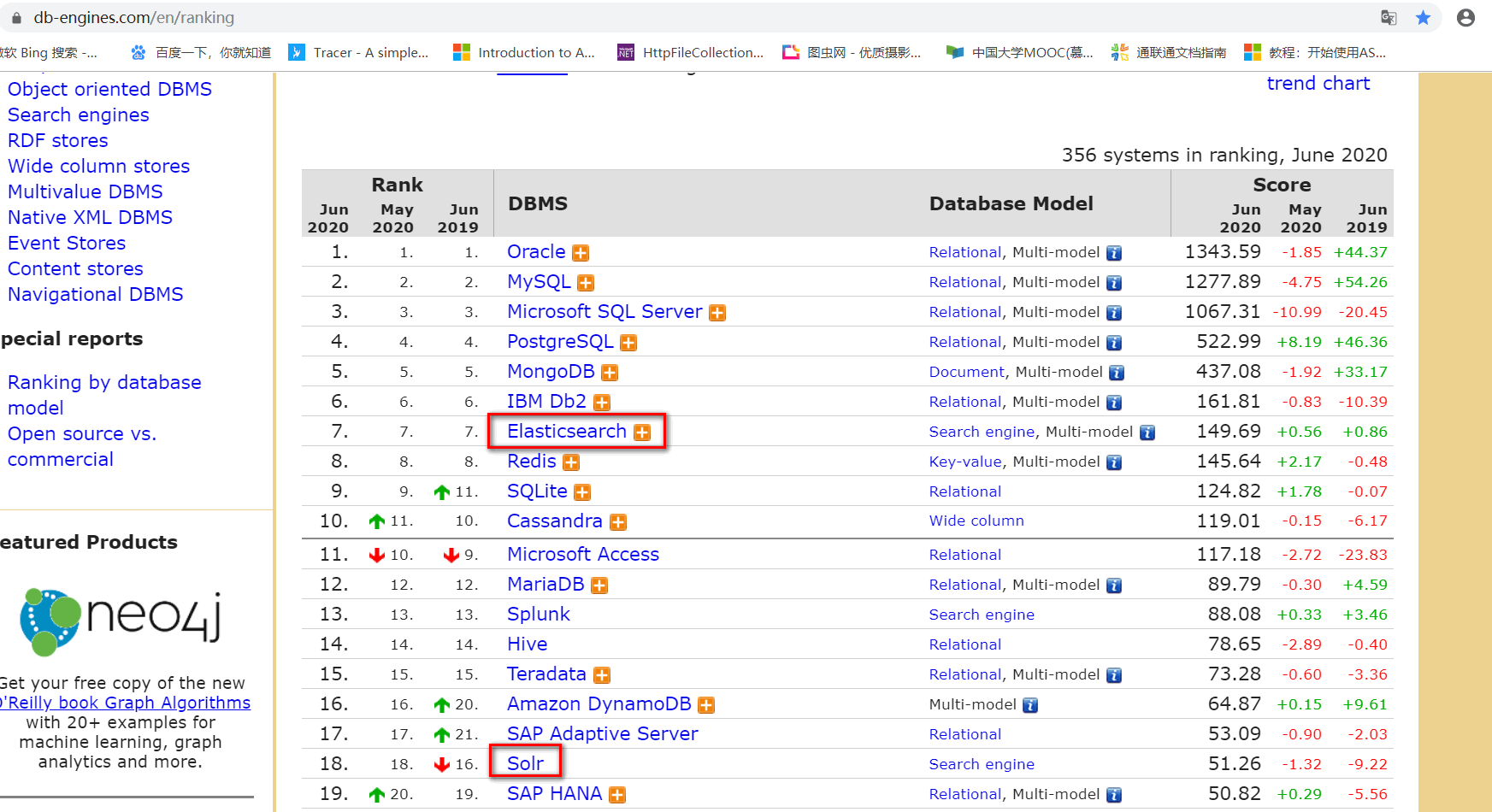Open the Hive link

(527, 644)
